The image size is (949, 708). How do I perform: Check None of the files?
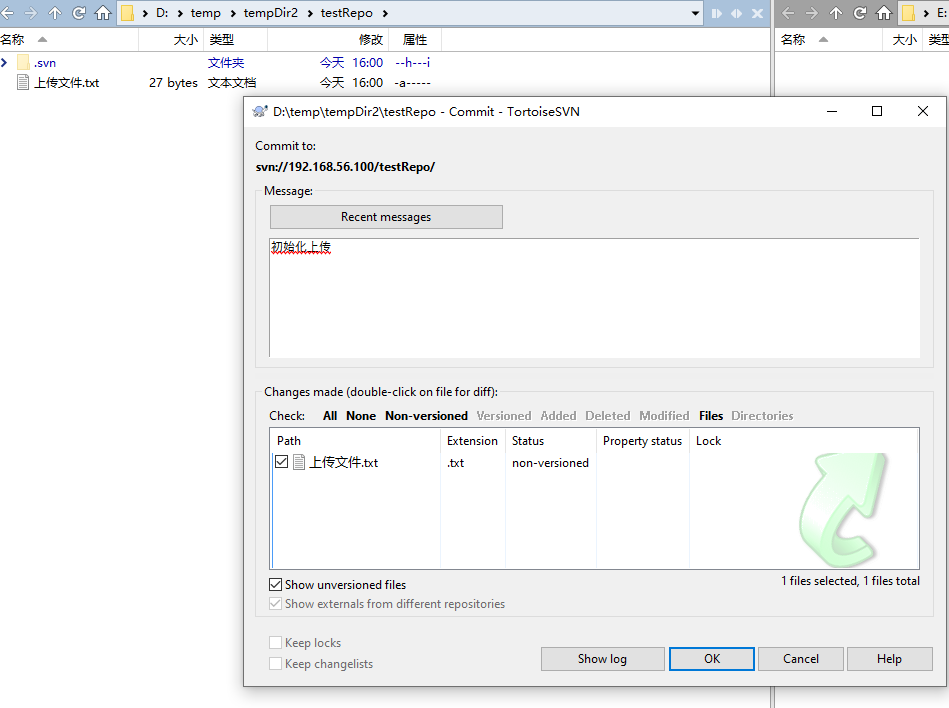pyautogui.click(x=361, y=416)
